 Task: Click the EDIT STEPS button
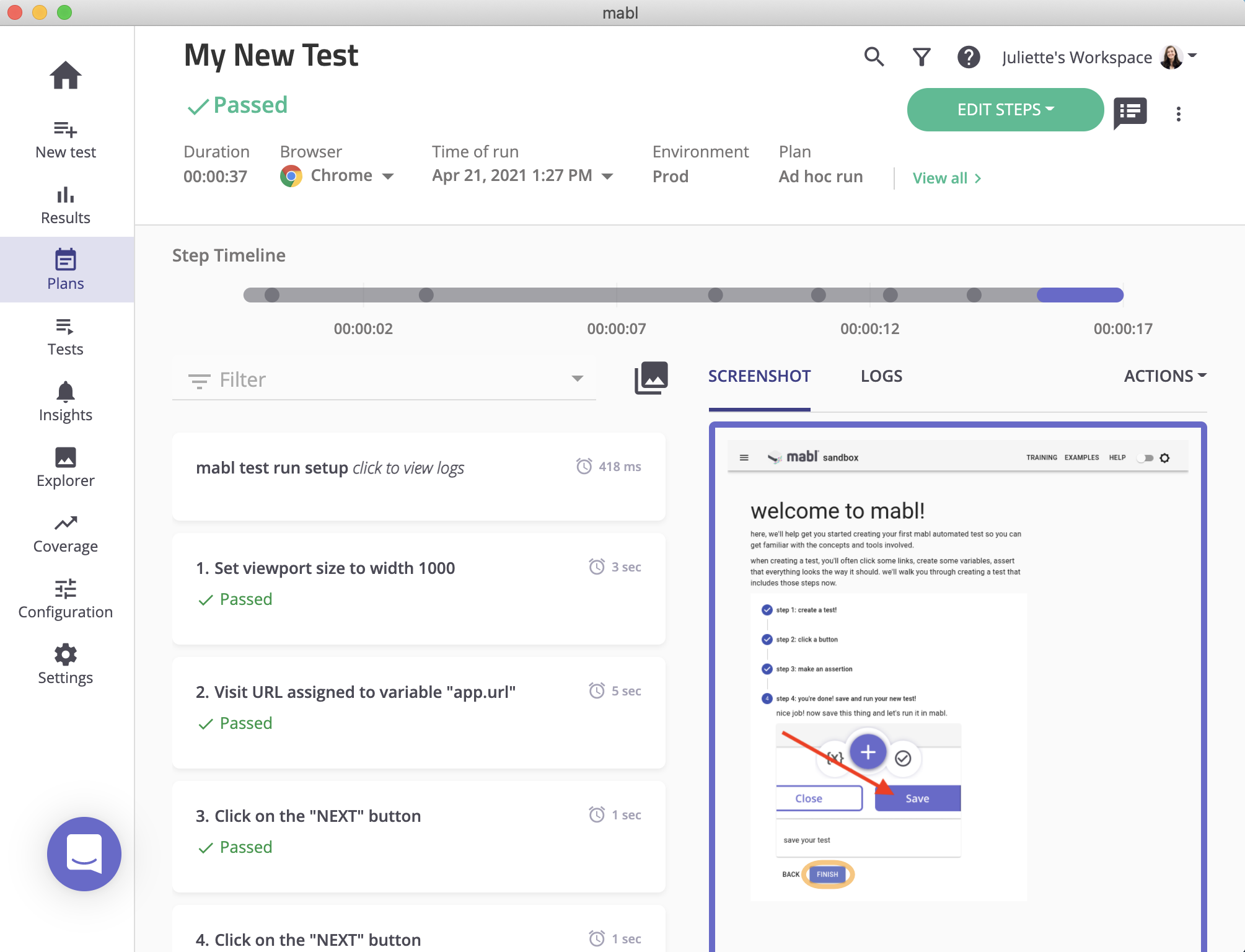[1005, 110]
